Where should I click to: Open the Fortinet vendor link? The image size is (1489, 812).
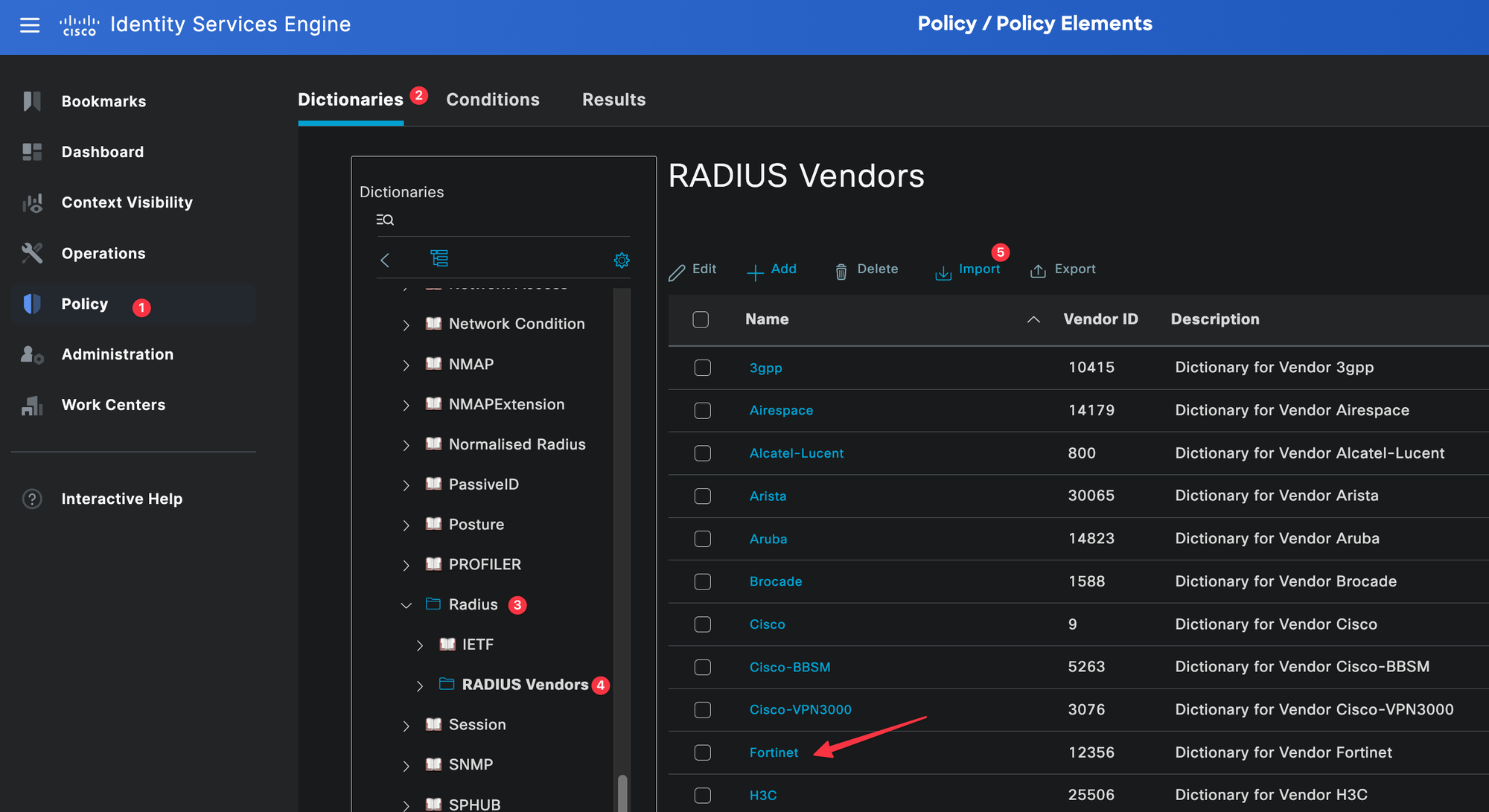pyautogui.click(x=774, y=752)
